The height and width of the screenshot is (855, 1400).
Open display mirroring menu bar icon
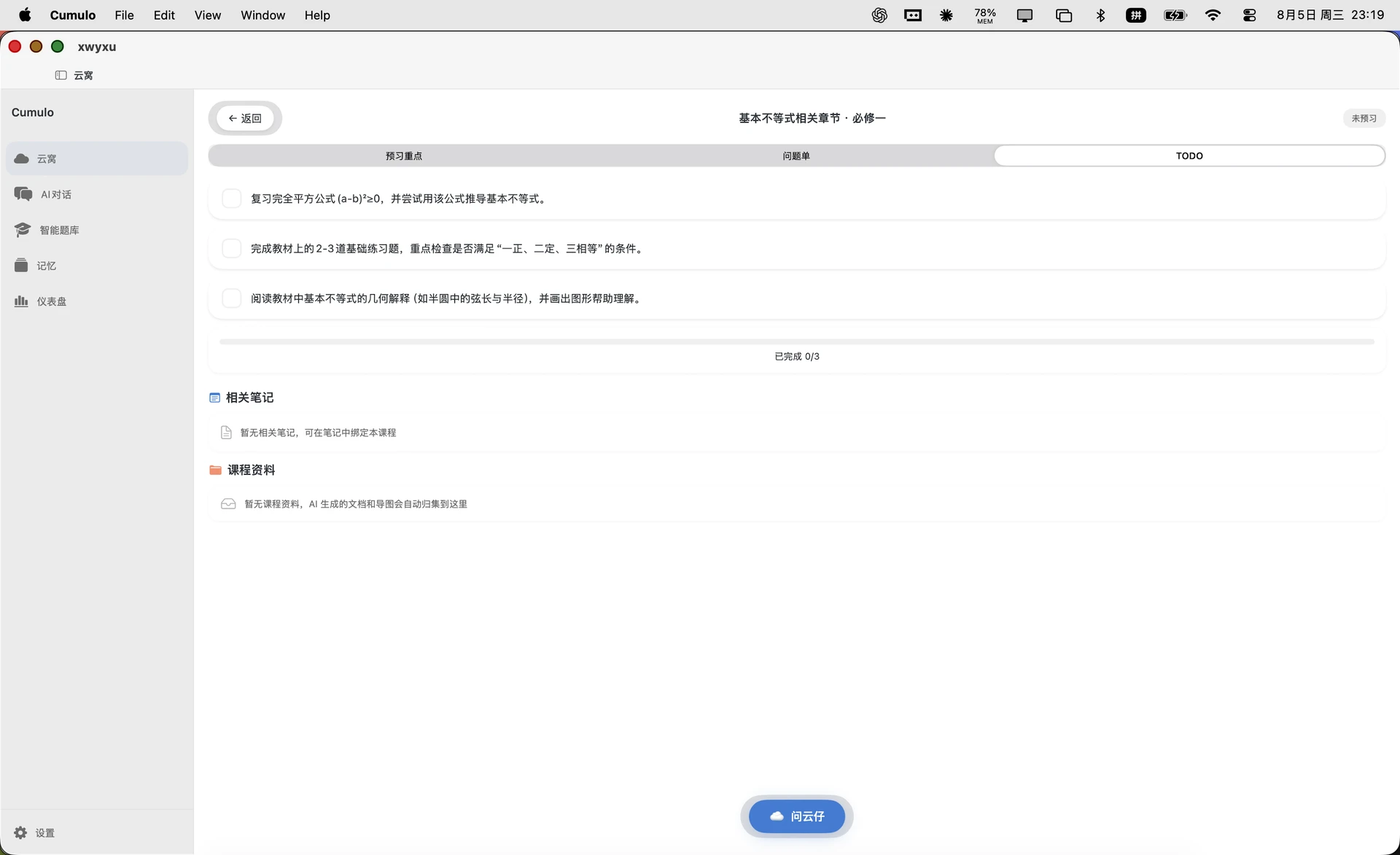point(1024,15)
